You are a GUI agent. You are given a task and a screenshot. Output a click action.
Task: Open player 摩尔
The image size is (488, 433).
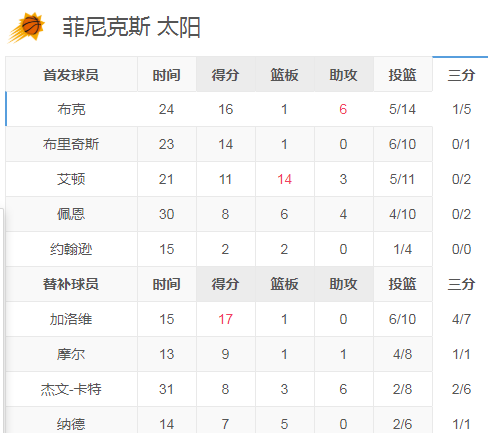[x=71, y=354]
